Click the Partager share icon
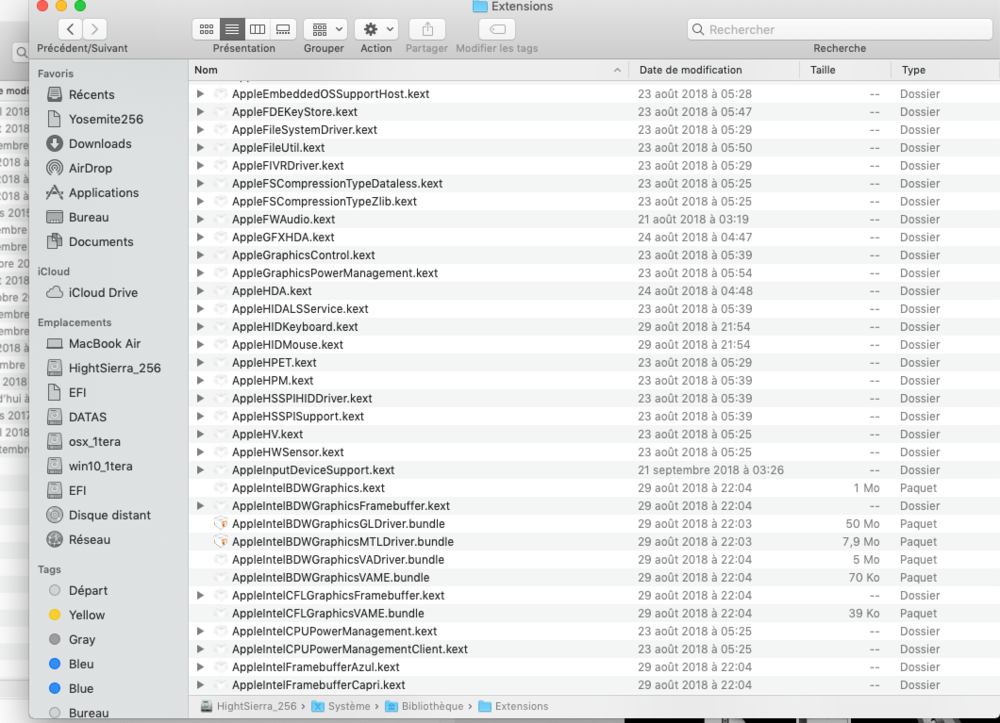 [427, 30]
